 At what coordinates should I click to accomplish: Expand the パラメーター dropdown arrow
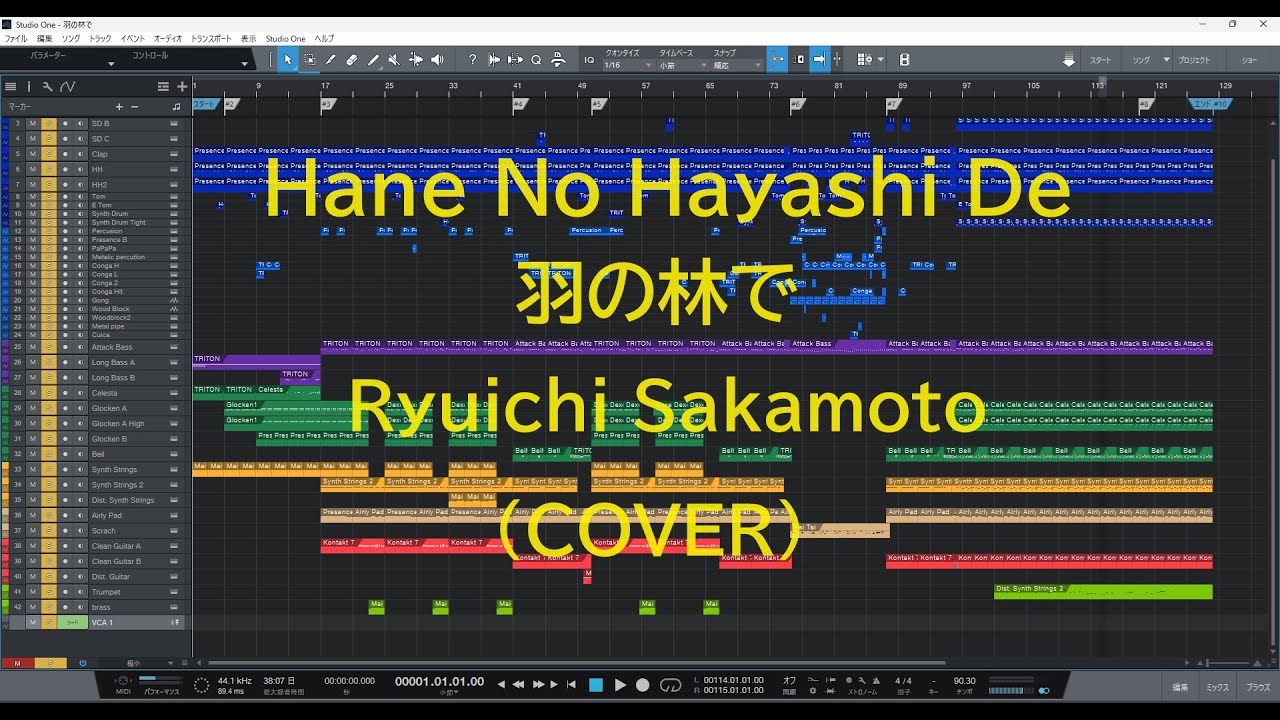pyautogui.click(x=112, y=64)
